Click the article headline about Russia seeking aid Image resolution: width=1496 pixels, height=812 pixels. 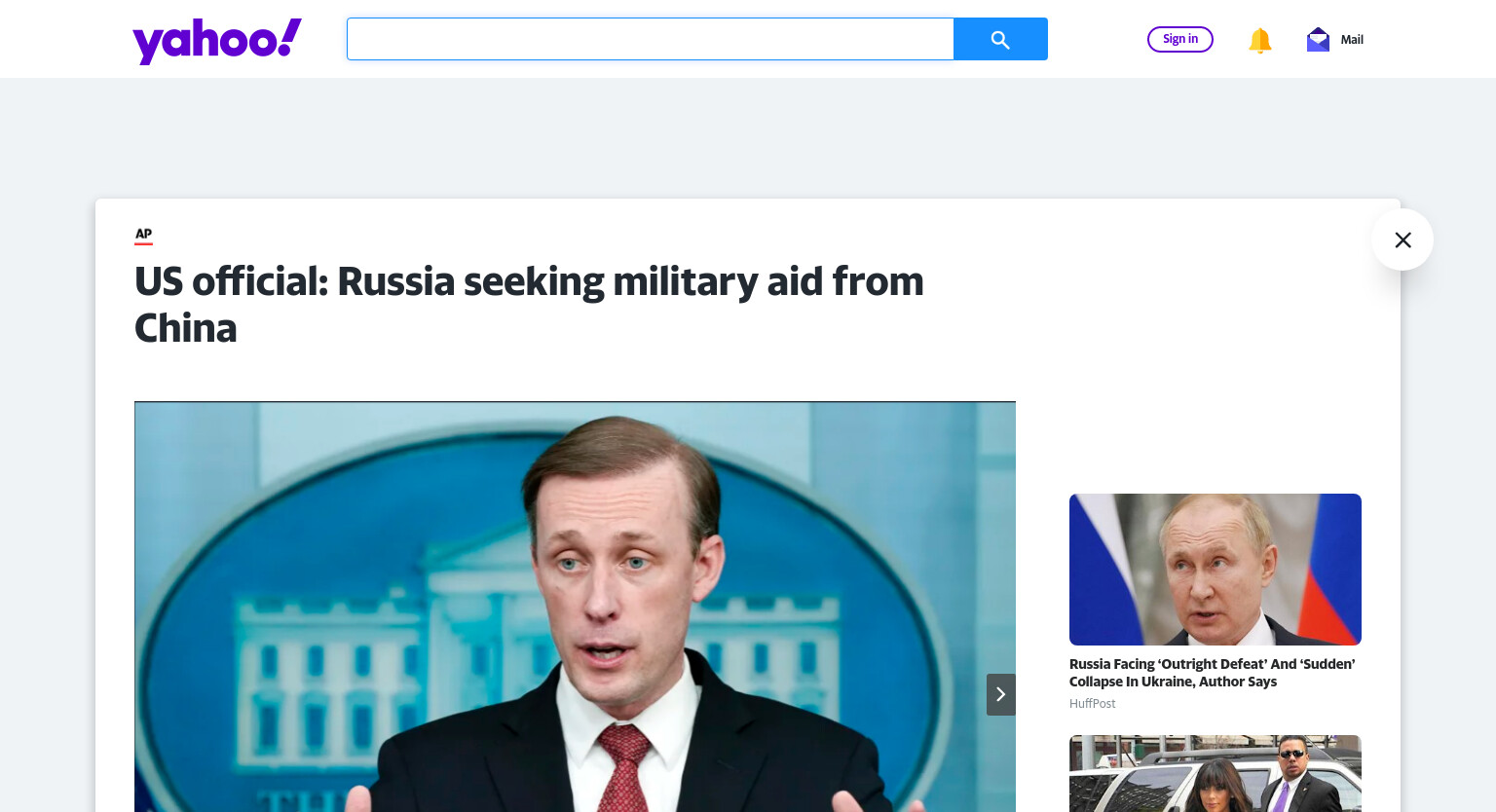pyautogui.click(x=529, y=305)
